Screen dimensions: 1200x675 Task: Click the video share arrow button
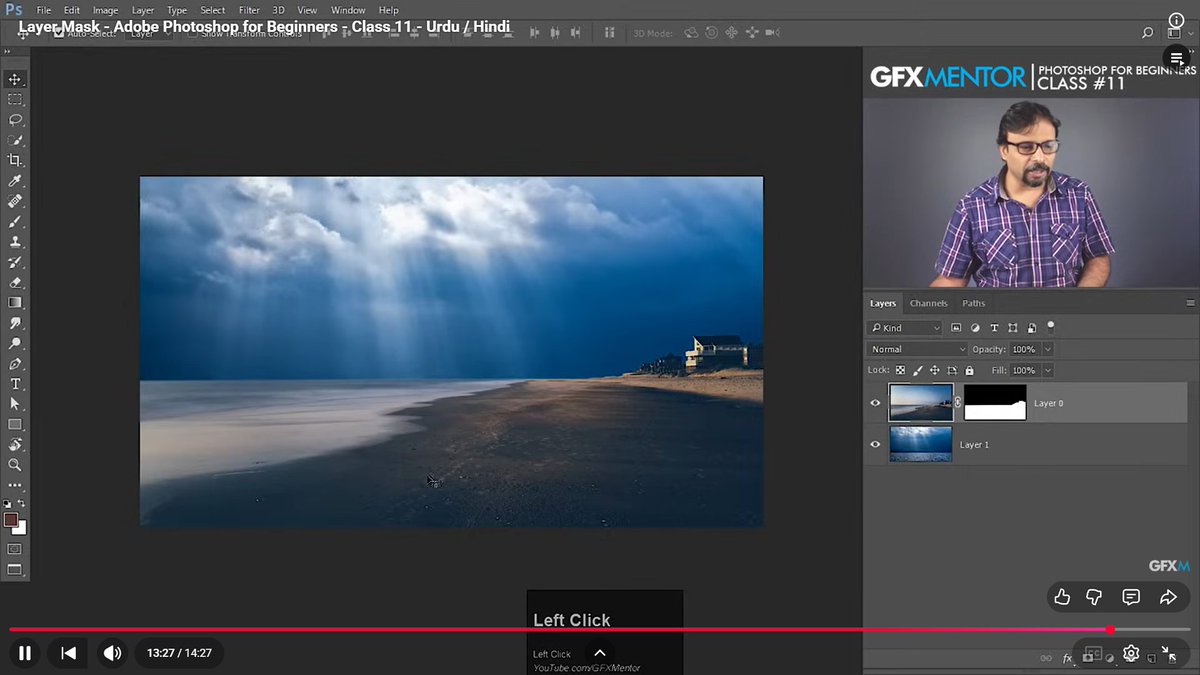1168,597
